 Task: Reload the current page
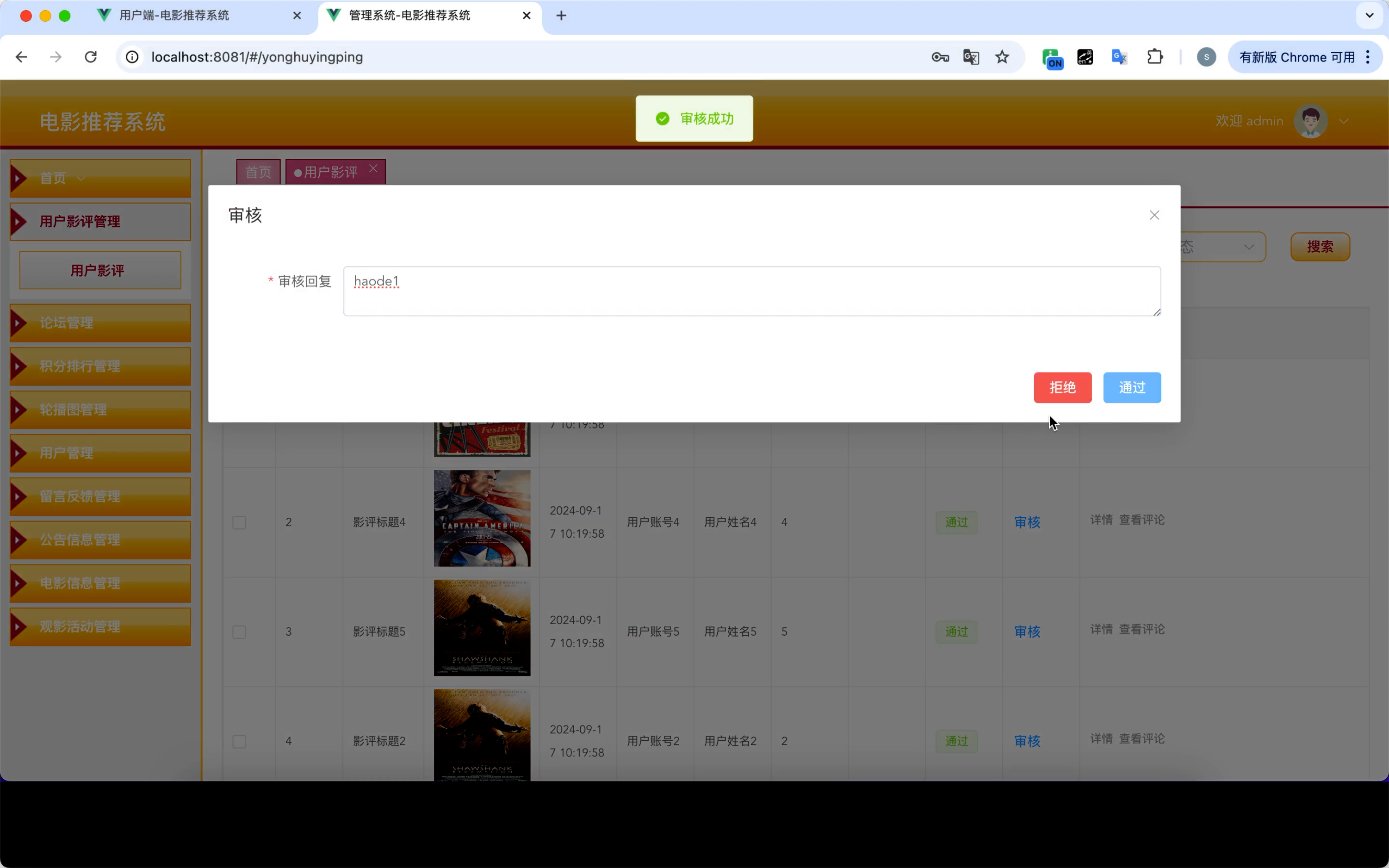pyautogui.click(x=91, y=57)
